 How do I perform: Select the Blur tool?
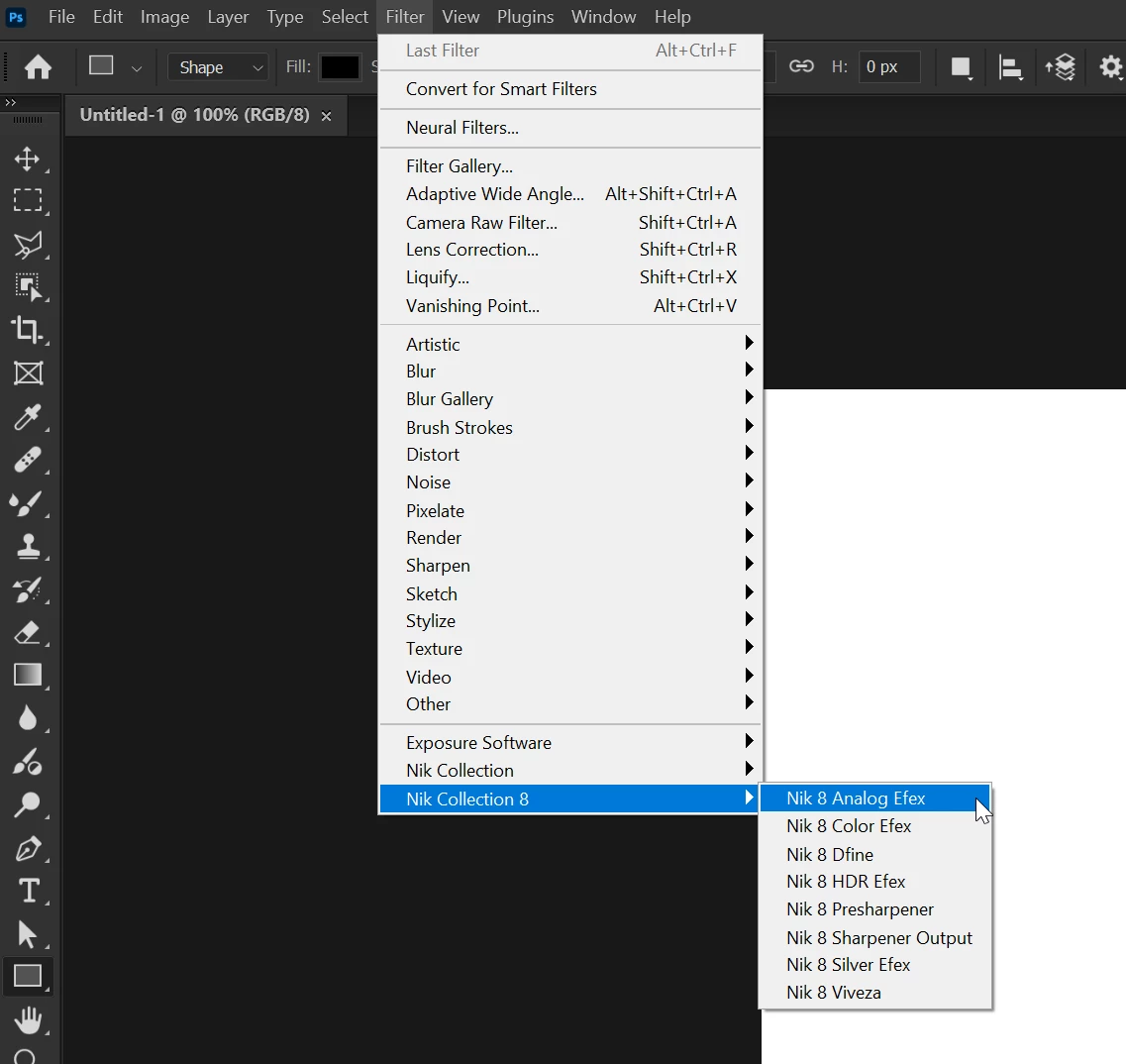[28, 718]
